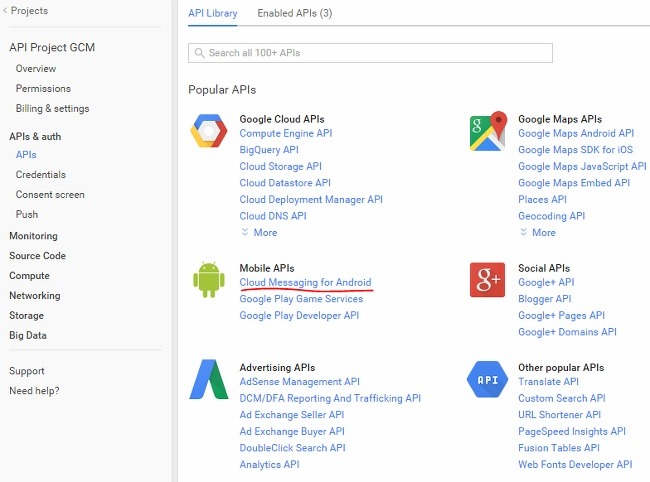Open Cloud Deployment Manager API link
Viewport: 650px width, 482px height.
[x=311, y=200]
